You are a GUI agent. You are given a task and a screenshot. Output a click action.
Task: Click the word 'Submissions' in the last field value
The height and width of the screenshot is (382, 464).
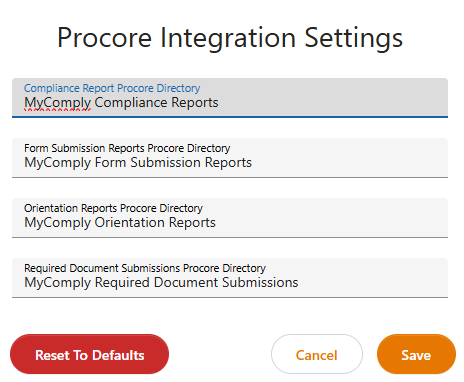tap(260, 282)
